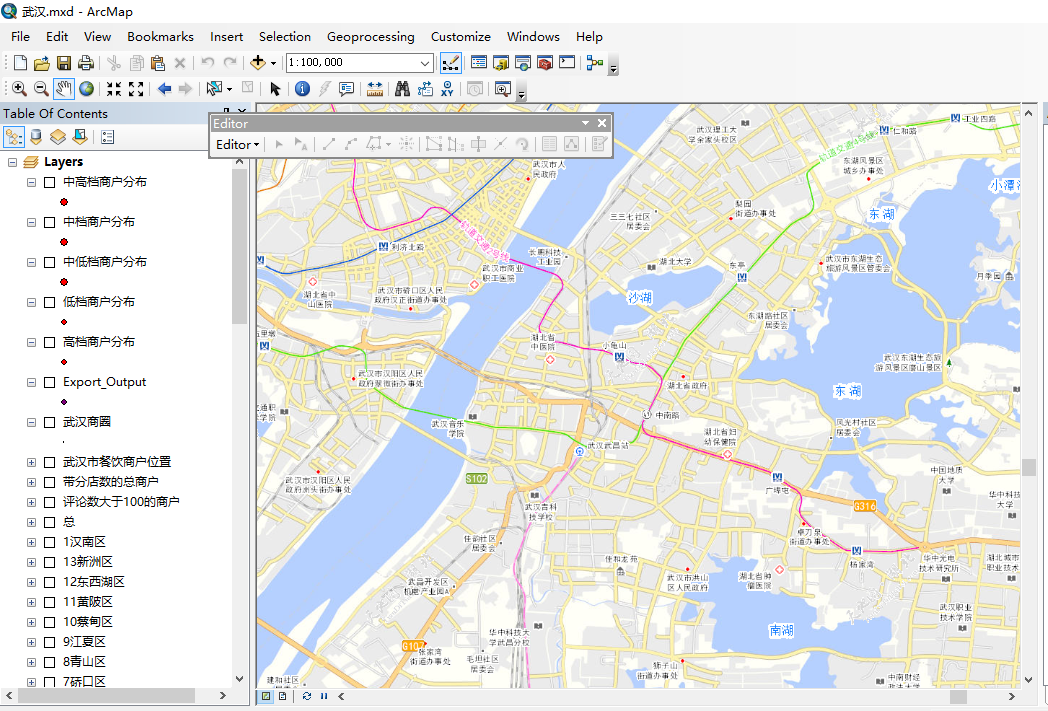The height and width of the screenshot is (711, 1048).
Task: Turn on the 武汉市餐饮商户位置 layer
Action: tap(49, 462)
